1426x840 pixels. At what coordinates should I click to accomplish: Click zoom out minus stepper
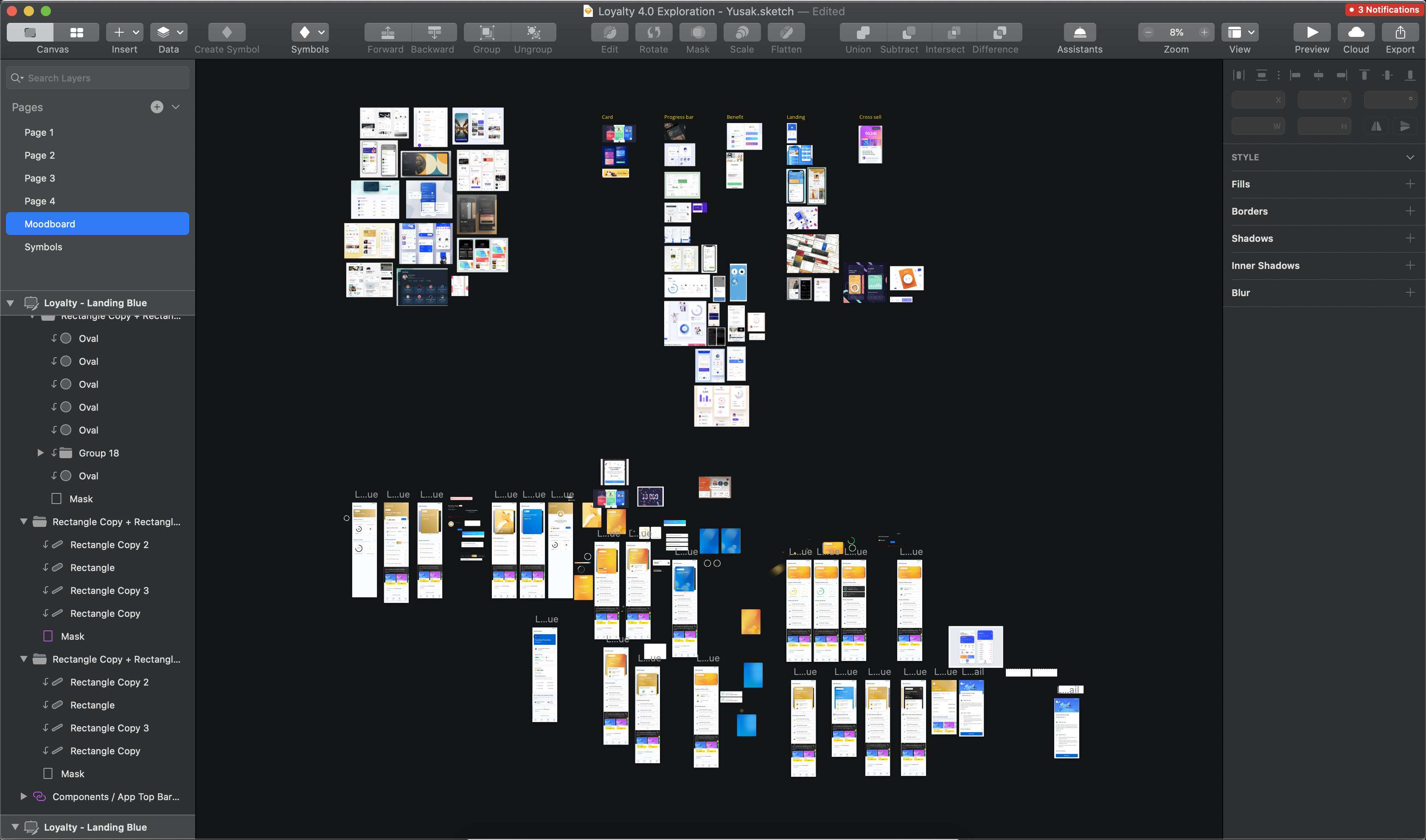[x=1148, y=33]
